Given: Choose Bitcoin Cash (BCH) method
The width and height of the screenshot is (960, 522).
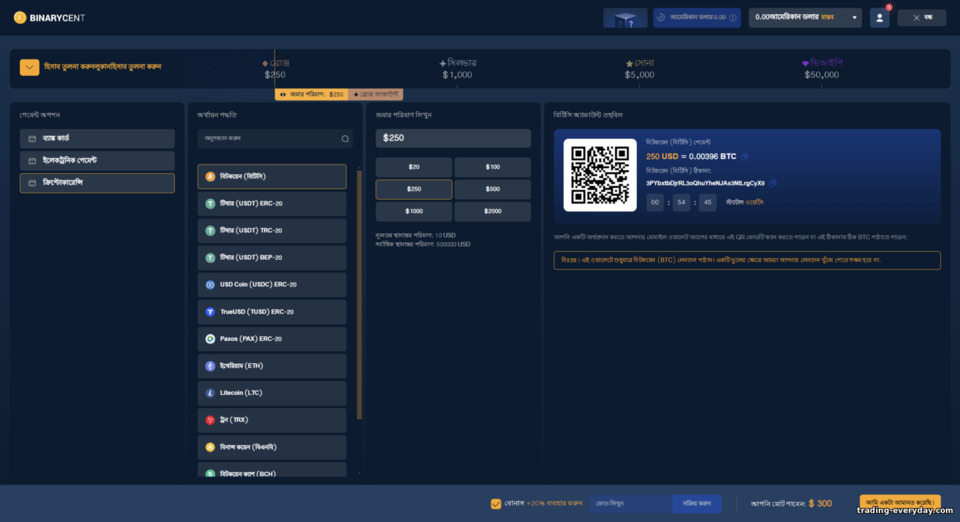Looking at the screenshot, I should (x=272, y=470).
